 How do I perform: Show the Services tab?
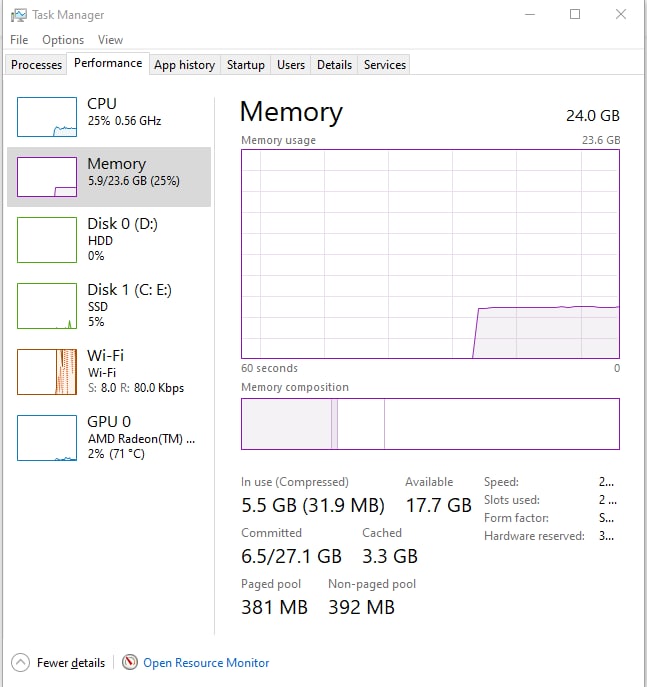coord(385,65)
